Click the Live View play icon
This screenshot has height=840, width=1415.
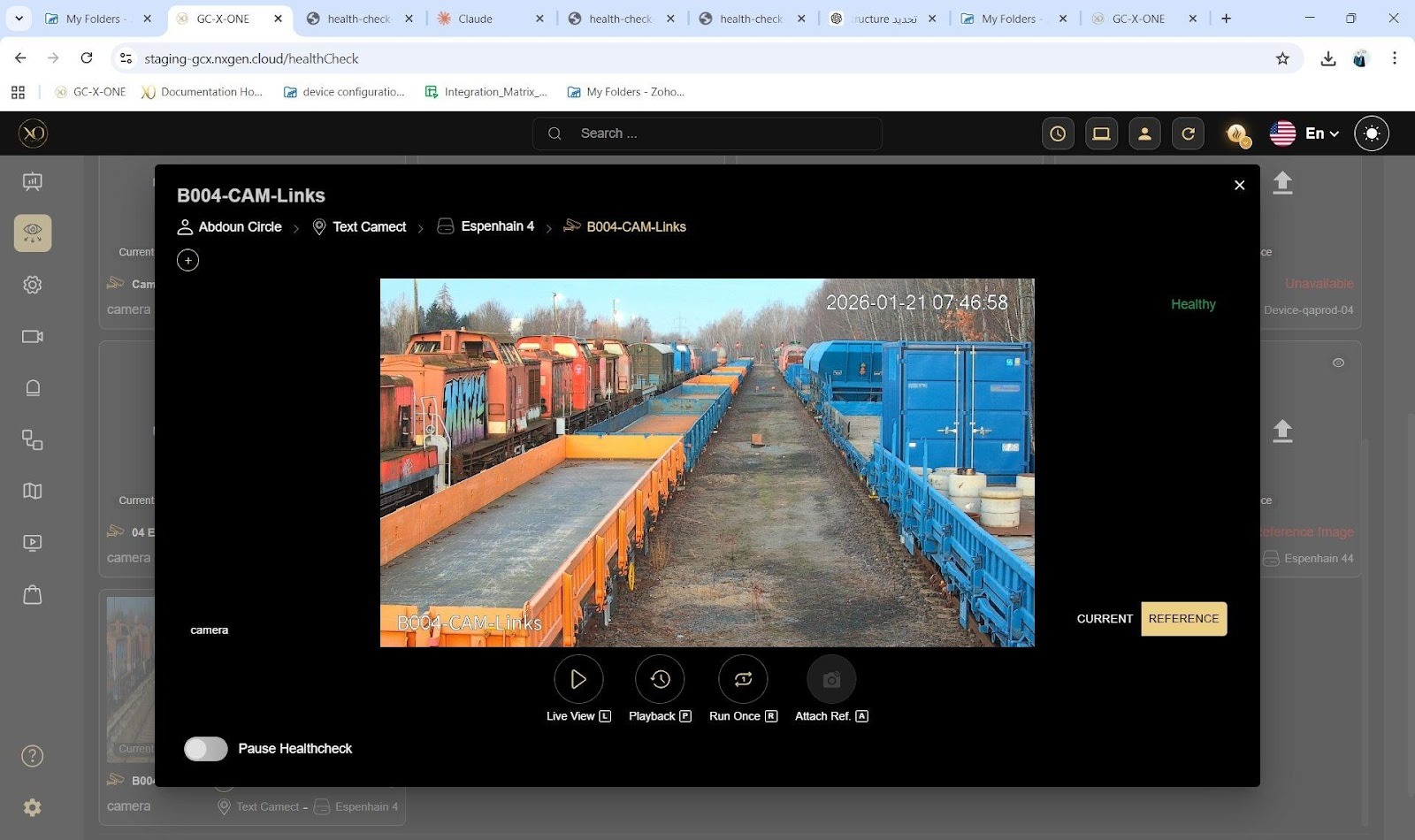(x=578, y=679)
